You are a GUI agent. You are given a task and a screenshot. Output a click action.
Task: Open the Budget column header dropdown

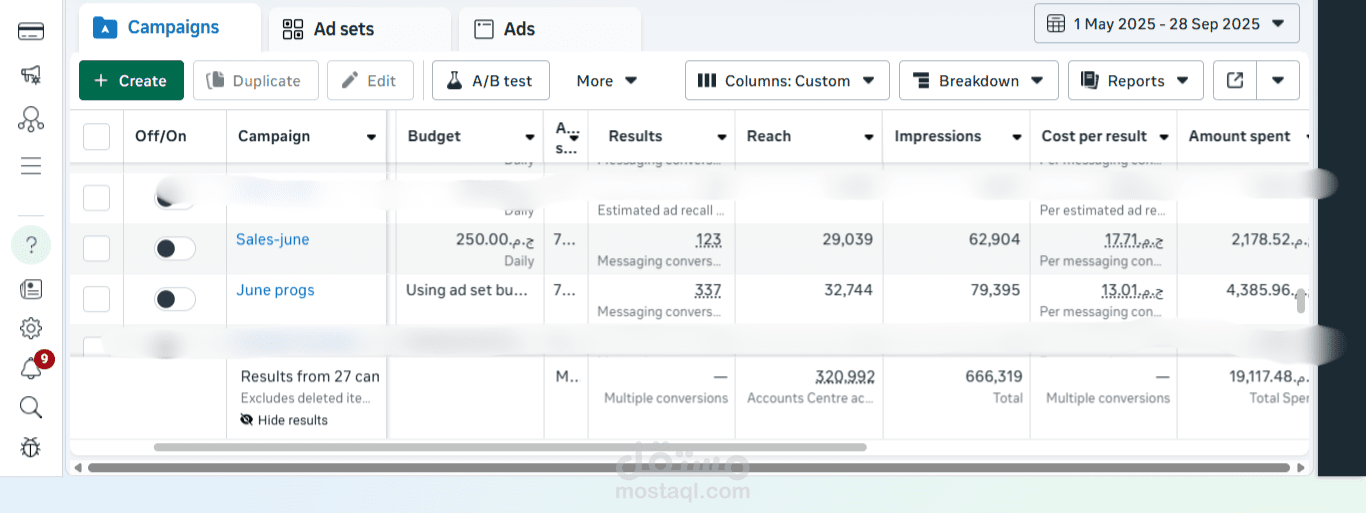(530, 137)
